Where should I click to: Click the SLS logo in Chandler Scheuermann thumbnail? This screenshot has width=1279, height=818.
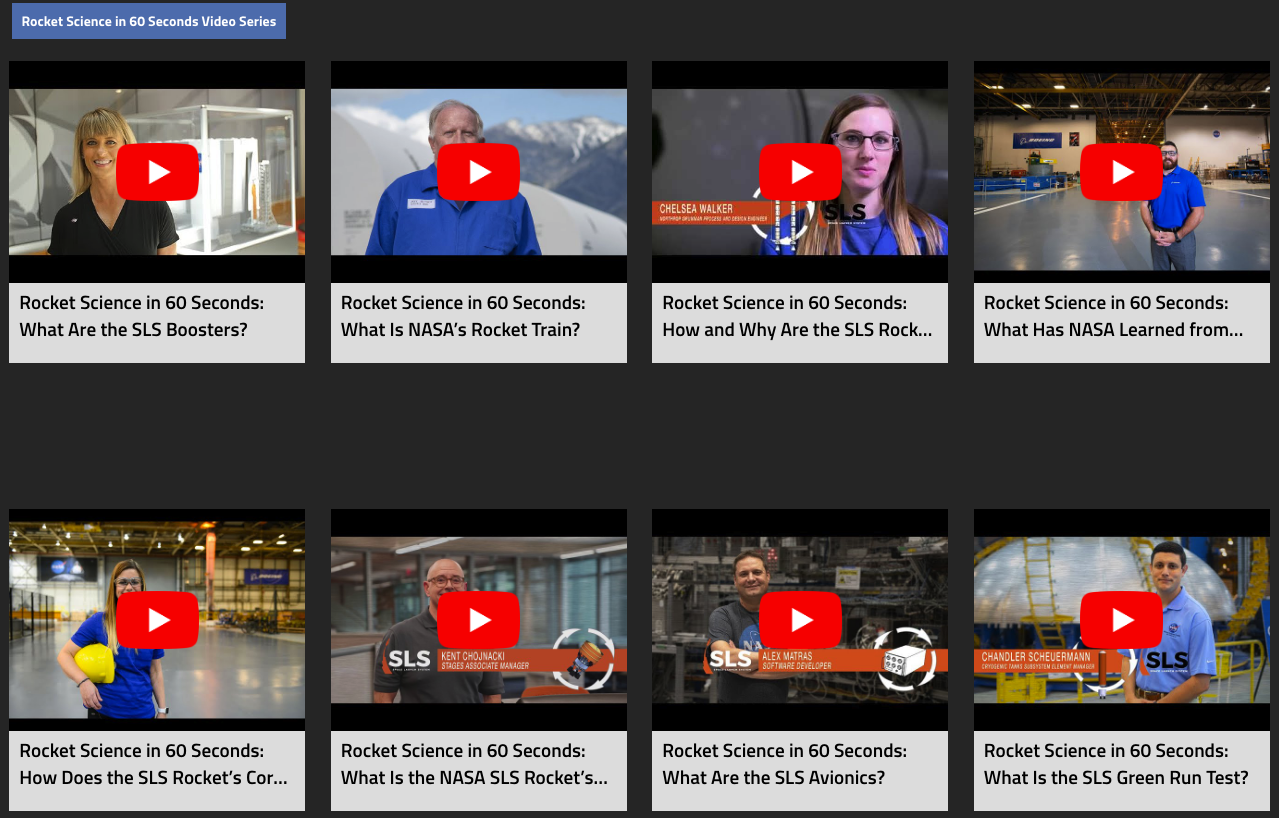pos(1166,660)
